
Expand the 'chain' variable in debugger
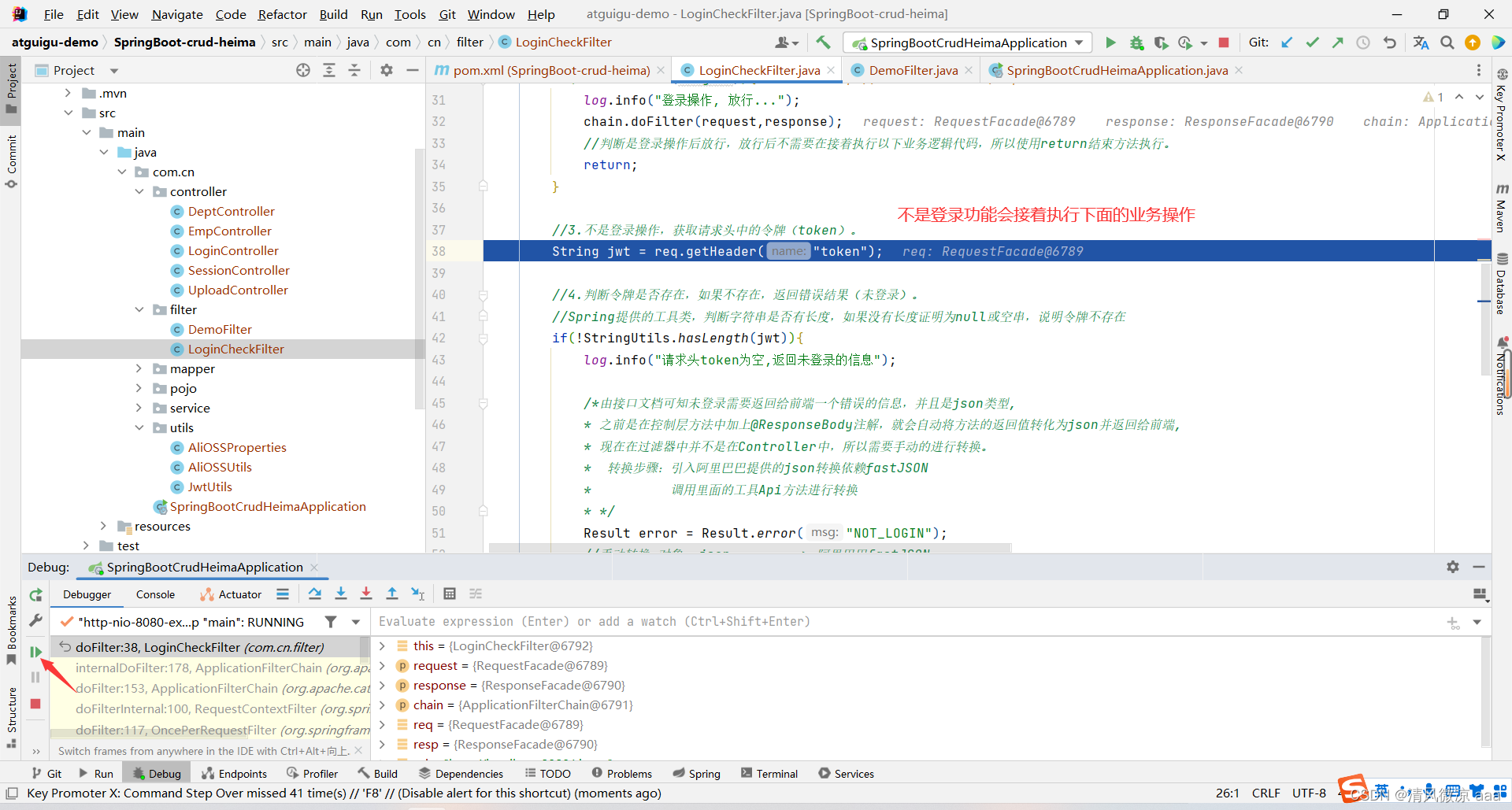click(382, 705)
